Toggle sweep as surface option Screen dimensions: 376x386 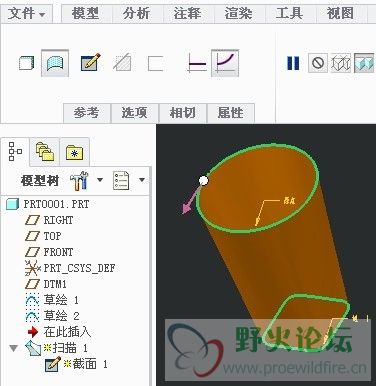pyautogui.click(x=55, y=63)
